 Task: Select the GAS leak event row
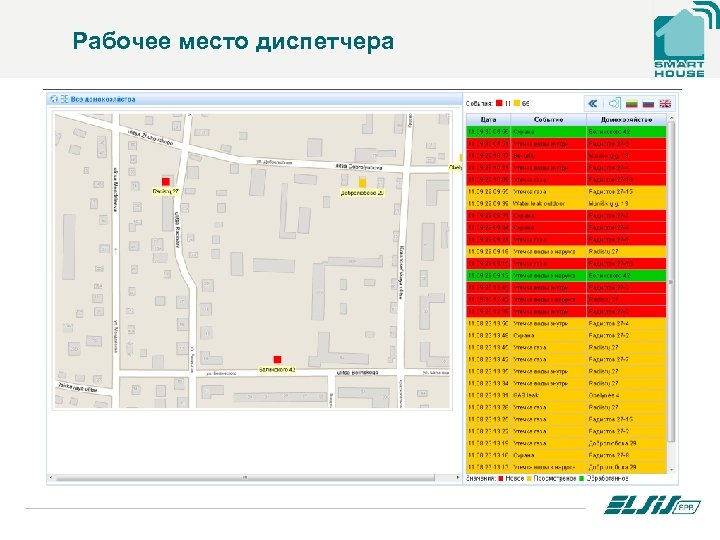pos(566,395)
